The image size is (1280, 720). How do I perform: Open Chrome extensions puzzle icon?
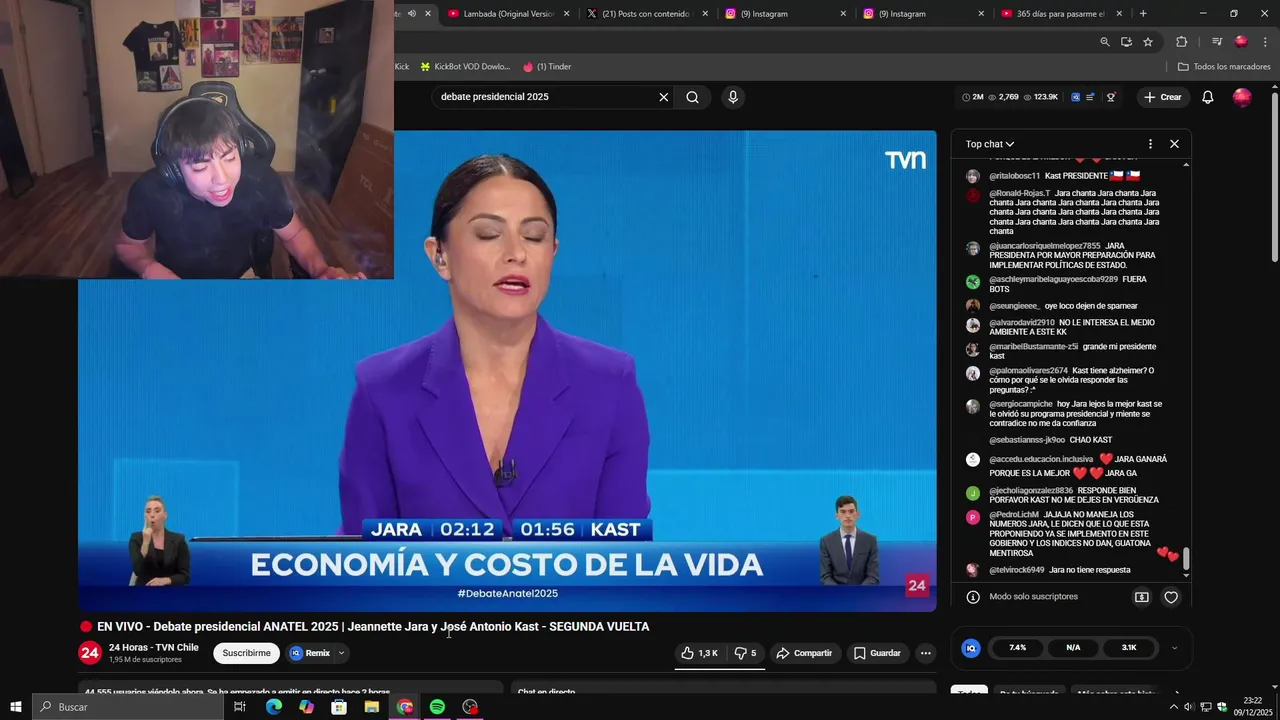click(x=1181, y=42)
